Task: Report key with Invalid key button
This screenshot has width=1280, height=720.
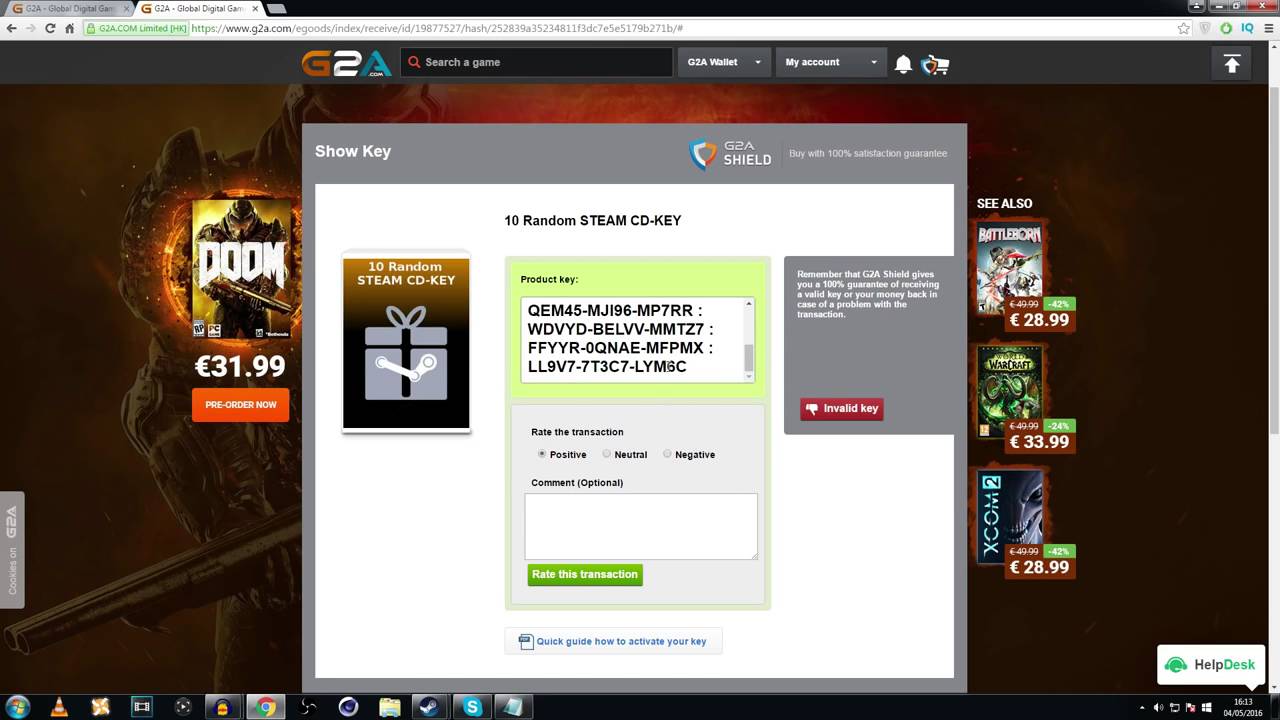Action: point(842,408)
